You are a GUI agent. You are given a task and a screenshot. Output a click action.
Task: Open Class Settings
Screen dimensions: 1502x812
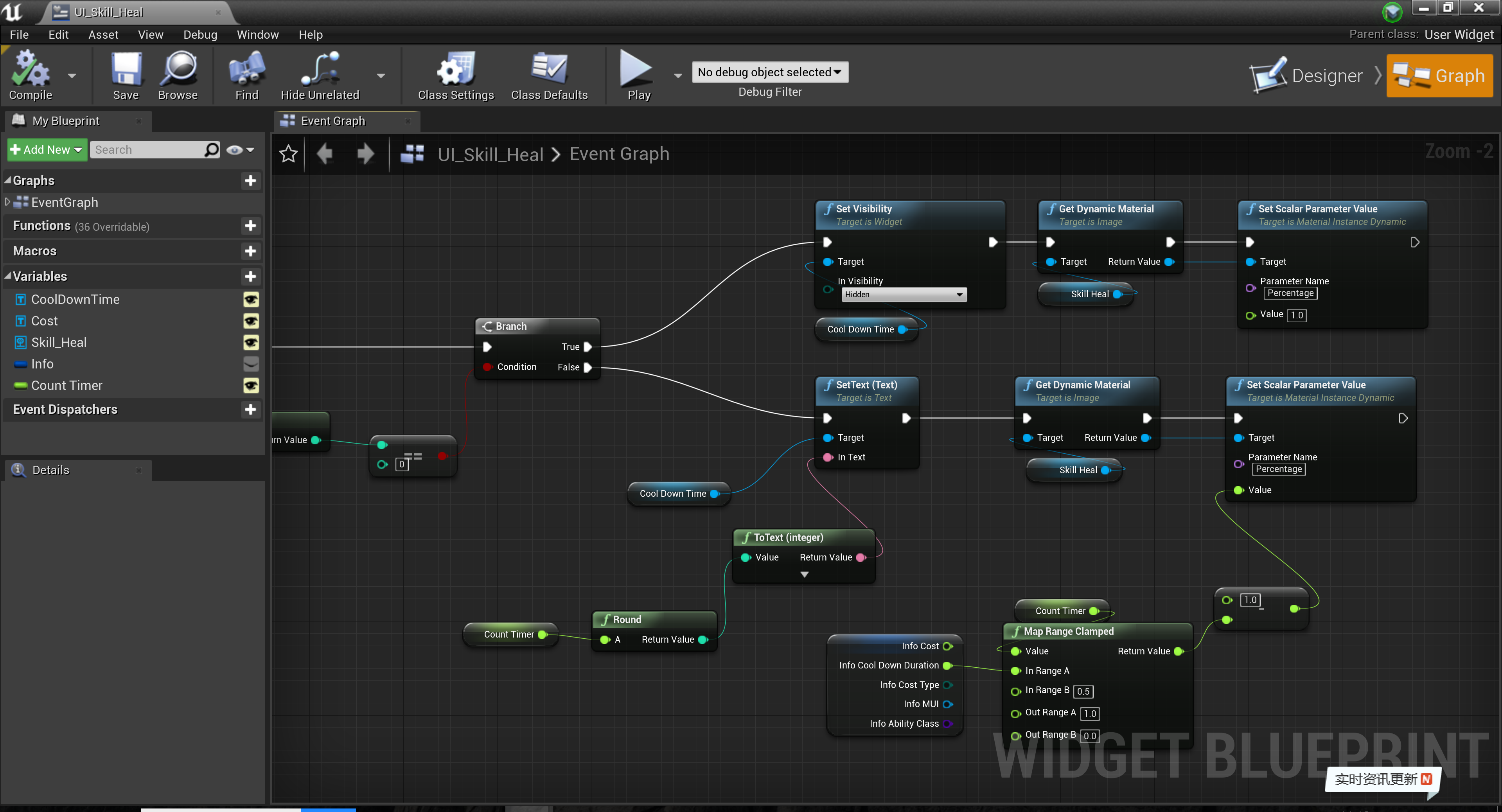click(455, 75)
